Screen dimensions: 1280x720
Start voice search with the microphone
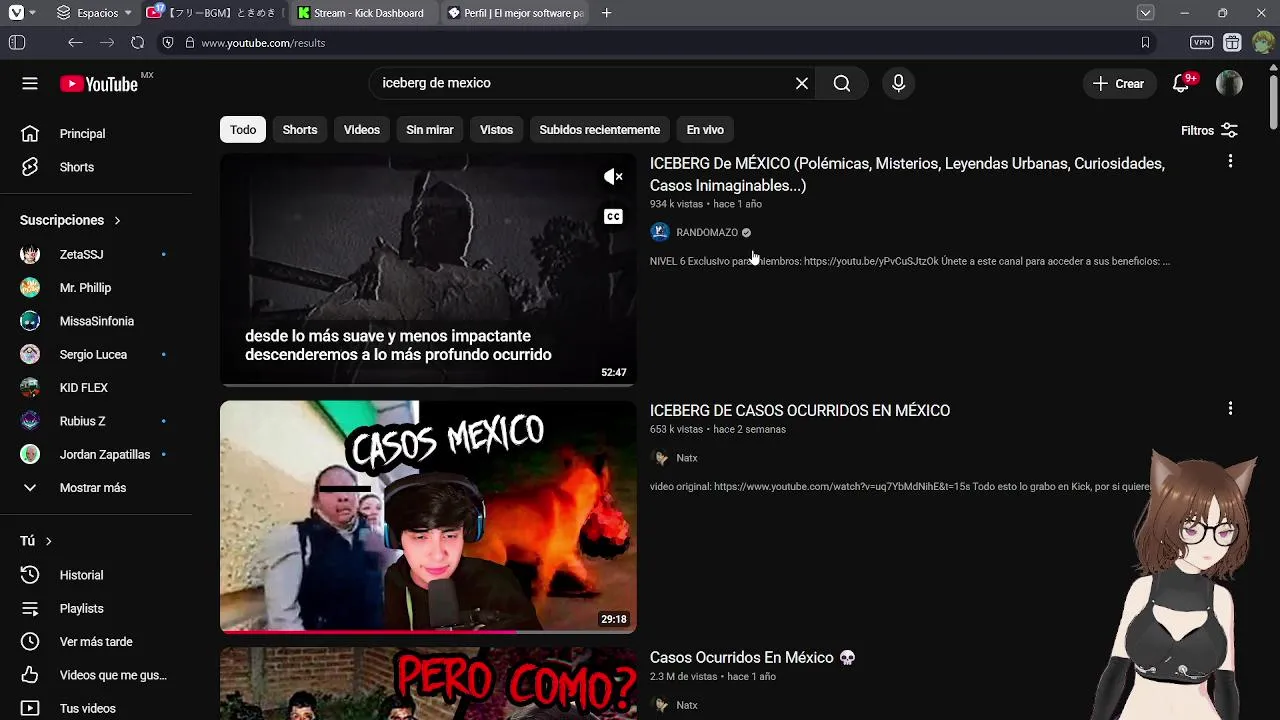(x=898, y=83)
